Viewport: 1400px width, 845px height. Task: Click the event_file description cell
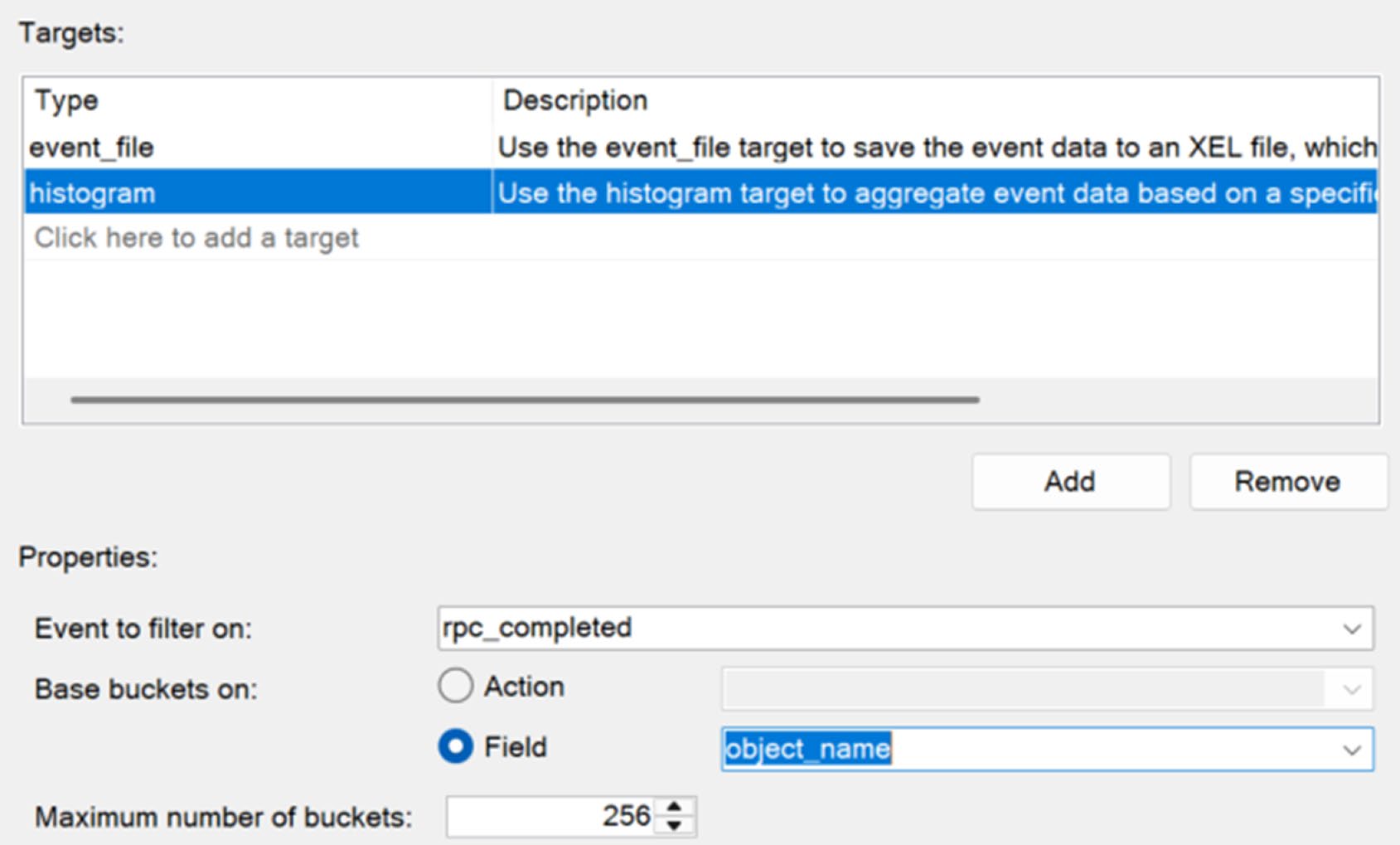(x=936, y=148)
